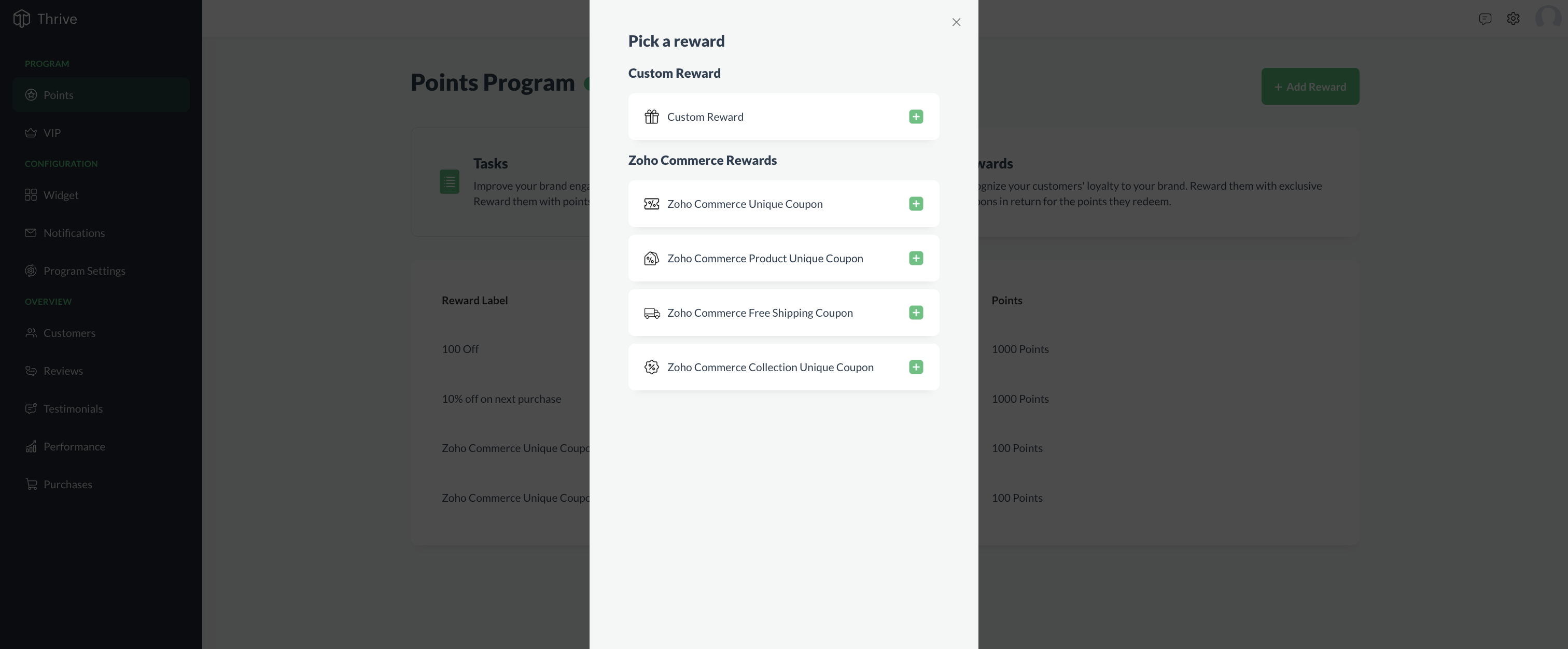Add the Zoho Commerce Free Shipping Coupon reward

coord(916,313)
